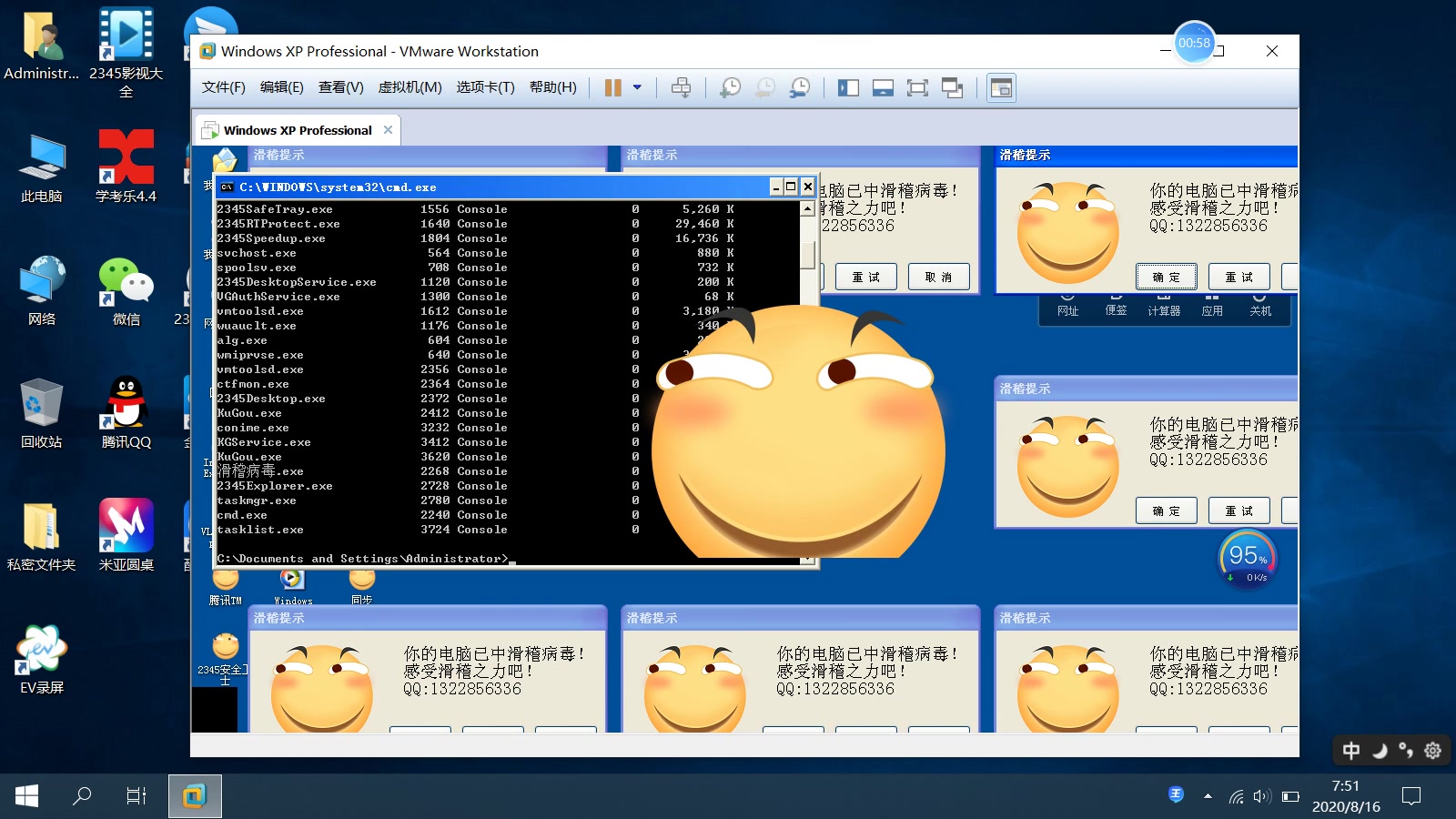The image size is (1456, 819).
Task: Open the Windows Start menu
Action: pyautogui.click(x=27, y=796)
